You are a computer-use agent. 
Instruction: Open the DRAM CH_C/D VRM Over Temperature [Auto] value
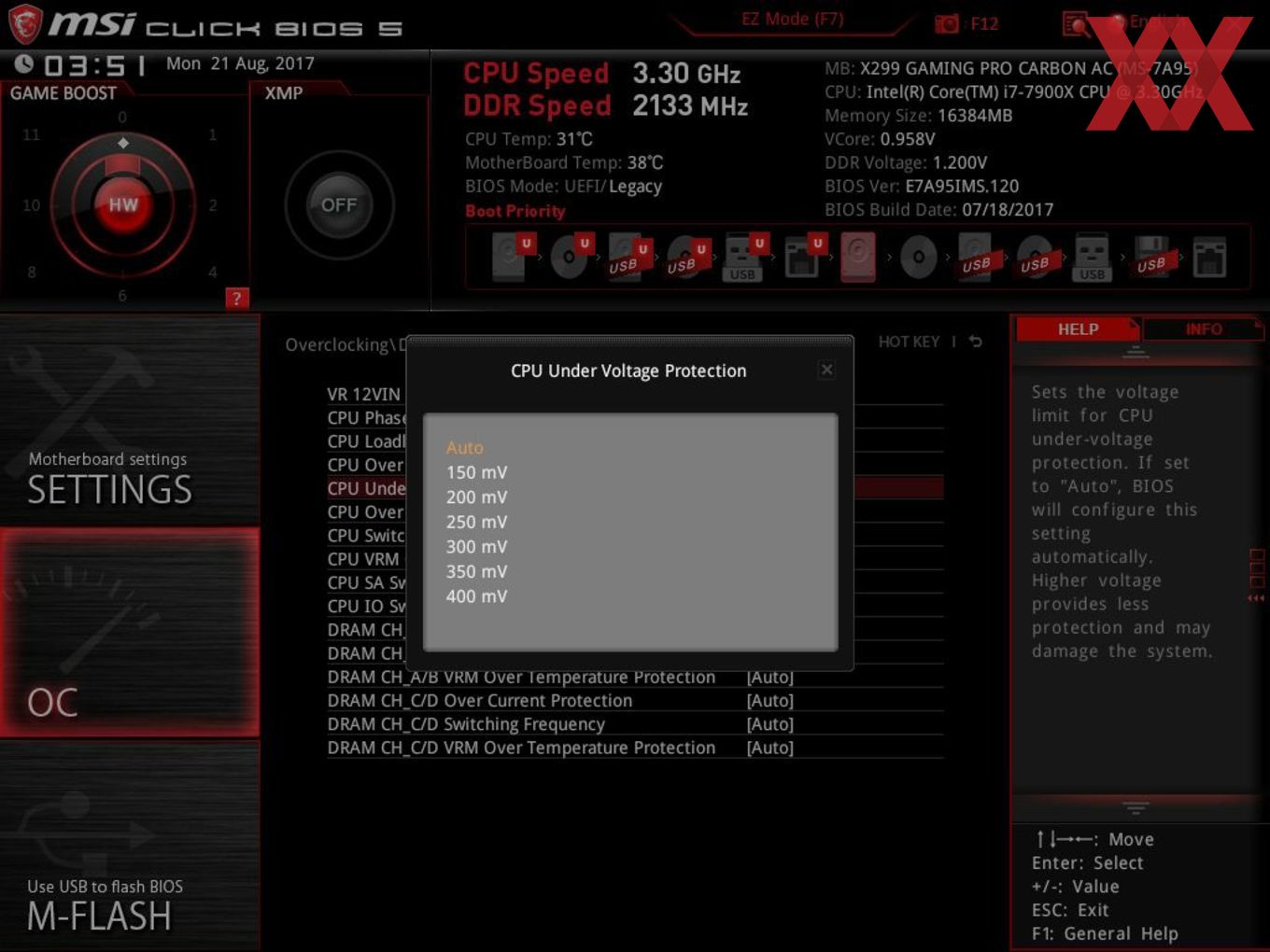click(769, 747)
